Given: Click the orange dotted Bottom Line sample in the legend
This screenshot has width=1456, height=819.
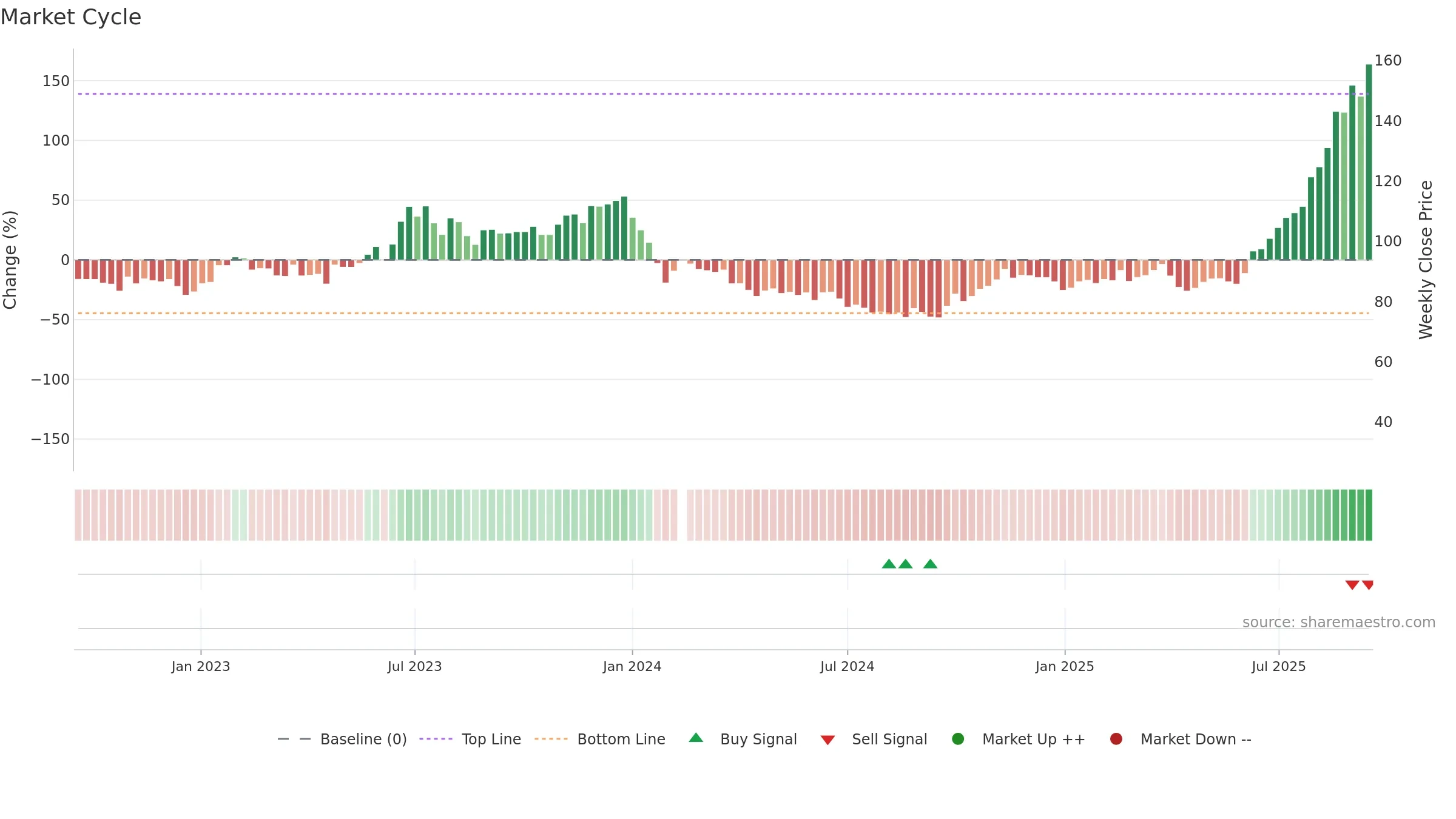Looking at the screenshot, I should [x=551, y=739].
